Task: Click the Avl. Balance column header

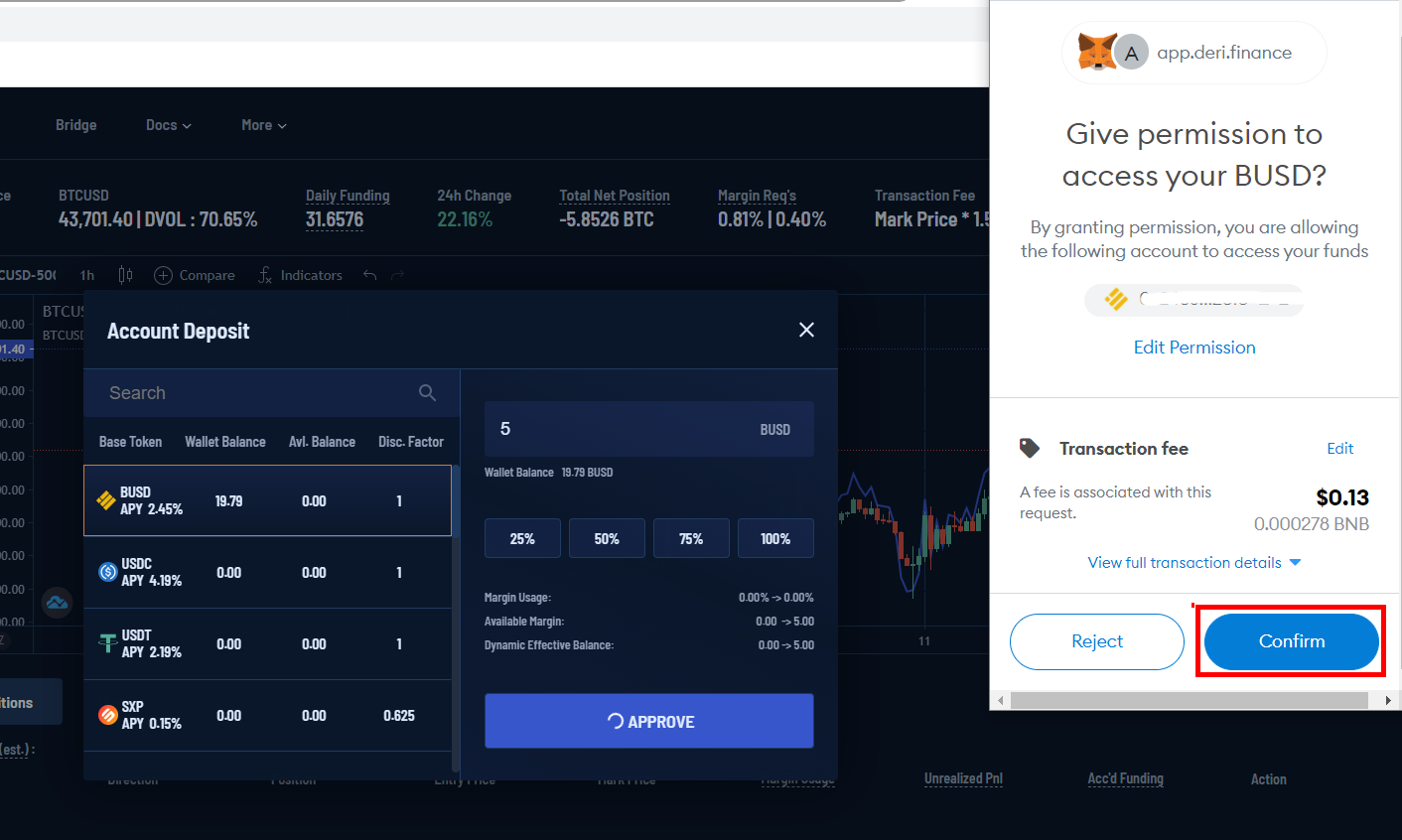Action: click(x=322, y=442)
